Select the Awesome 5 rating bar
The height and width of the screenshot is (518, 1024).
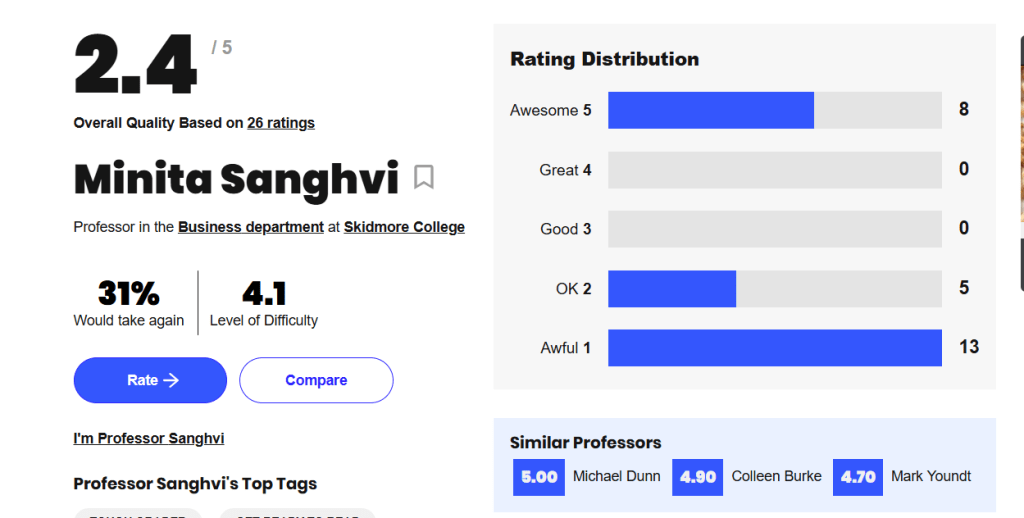click(774, 110)
